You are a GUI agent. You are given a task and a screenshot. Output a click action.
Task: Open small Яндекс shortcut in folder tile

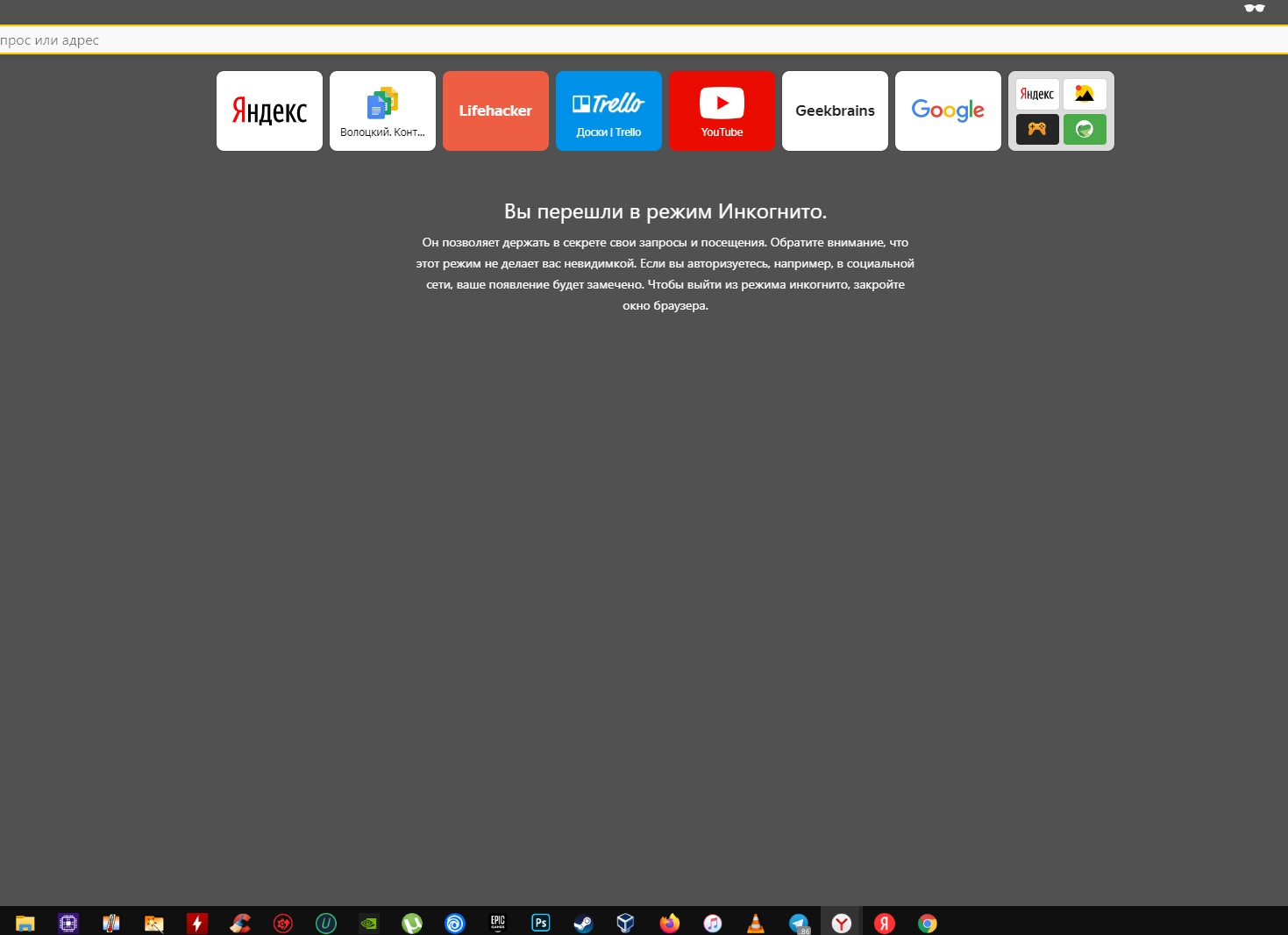[x=1037, y=94]
